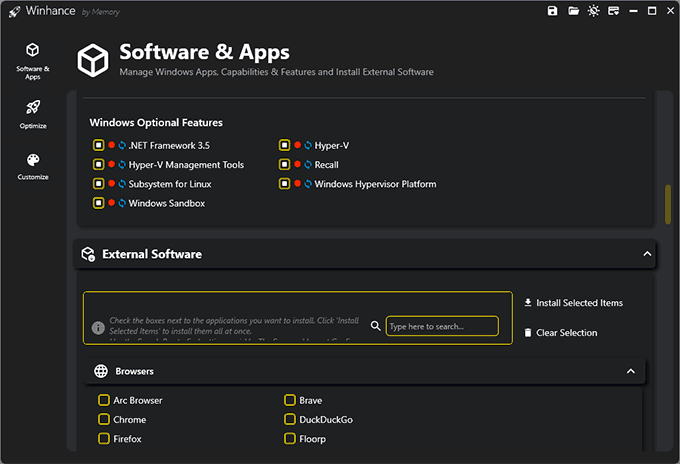
Task: Collapse the External Software section
Action: pyautogui.click(x=645, y=255)
